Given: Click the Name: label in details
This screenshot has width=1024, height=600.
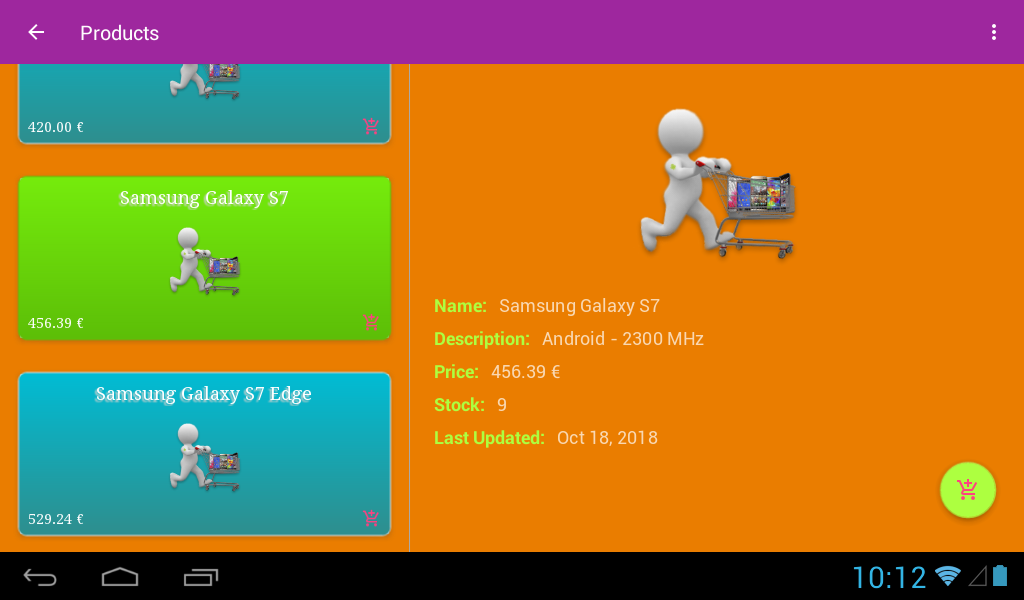Looking at the screenshot, I should (x=460, y=306).
